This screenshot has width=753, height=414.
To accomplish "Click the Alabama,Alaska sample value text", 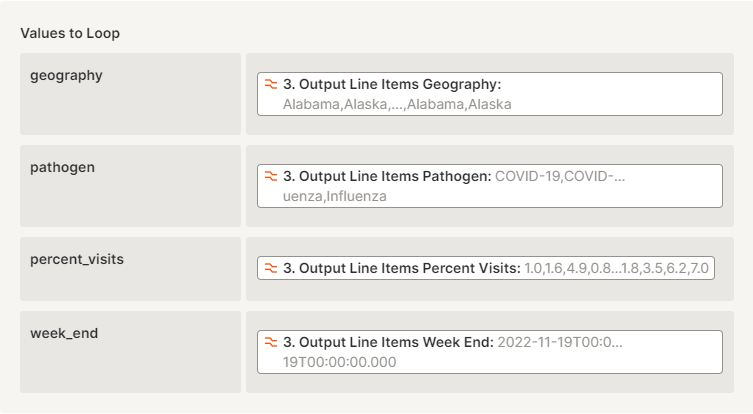I will [x=398, y=104].
